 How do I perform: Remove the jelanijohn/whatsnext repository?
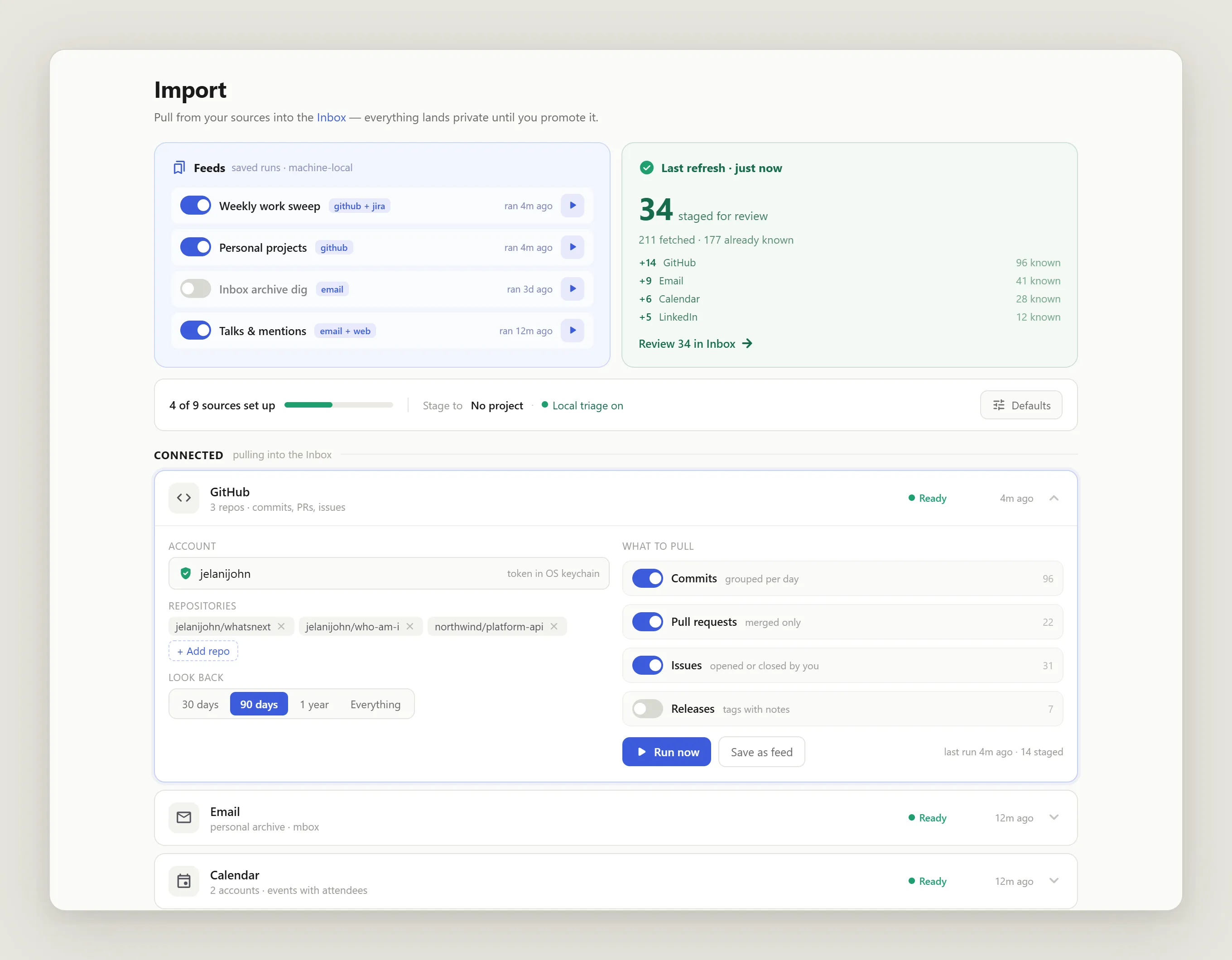(x=281, y=627)
